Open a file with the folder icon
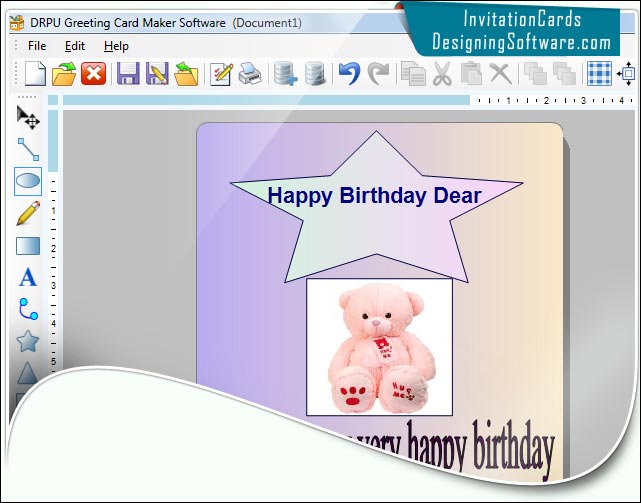This screenshot has height=503, width=641. coord(64,73)
